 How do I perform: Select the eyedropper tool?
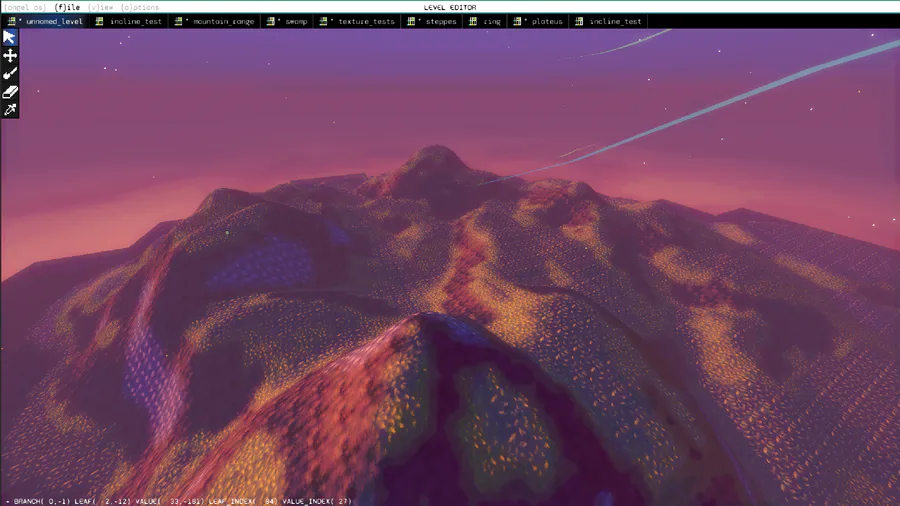click(10, 109)
